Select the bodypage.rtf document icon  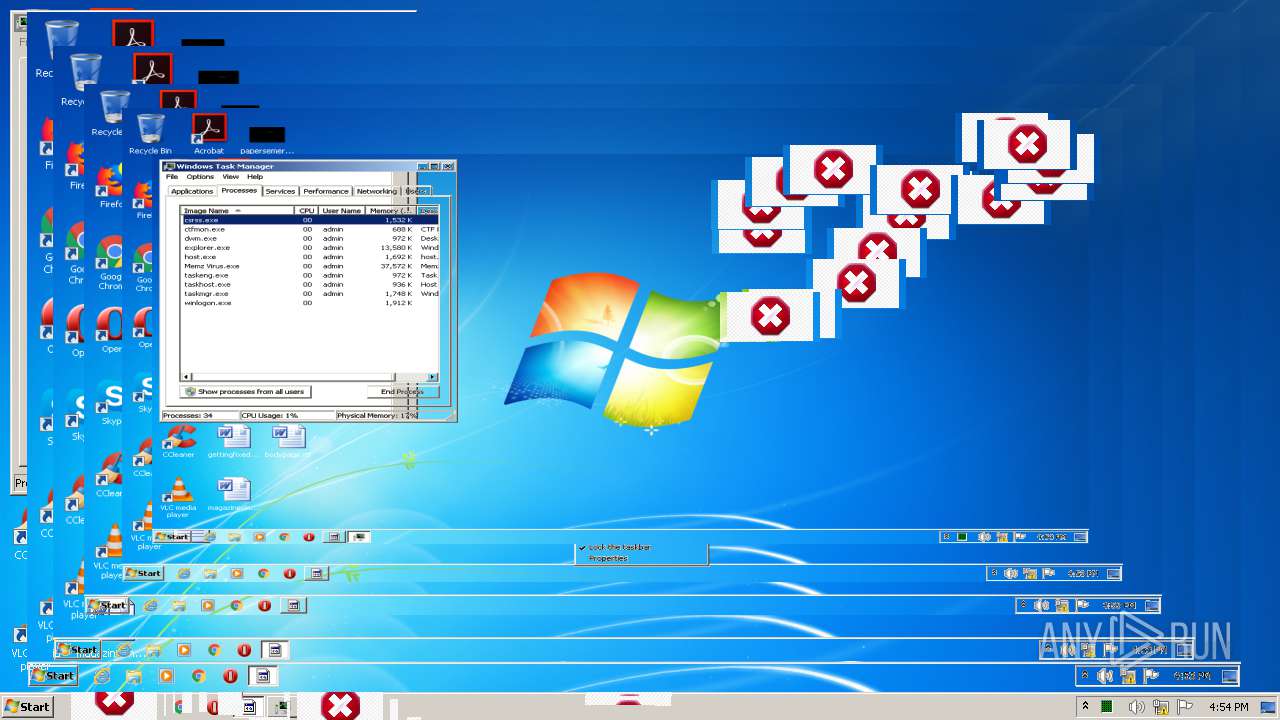click(x=288, y=441)
